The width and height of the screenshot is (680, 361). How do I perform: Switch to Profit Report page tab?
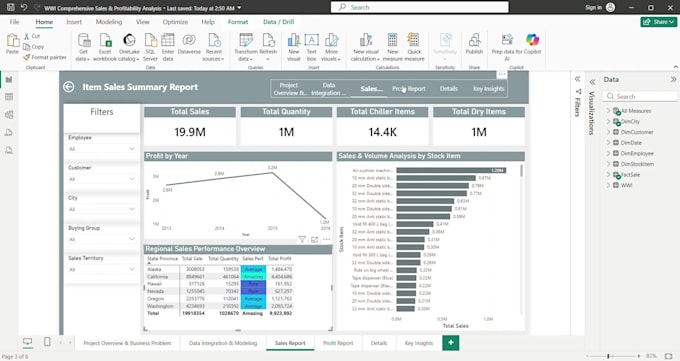pos(338,343)
